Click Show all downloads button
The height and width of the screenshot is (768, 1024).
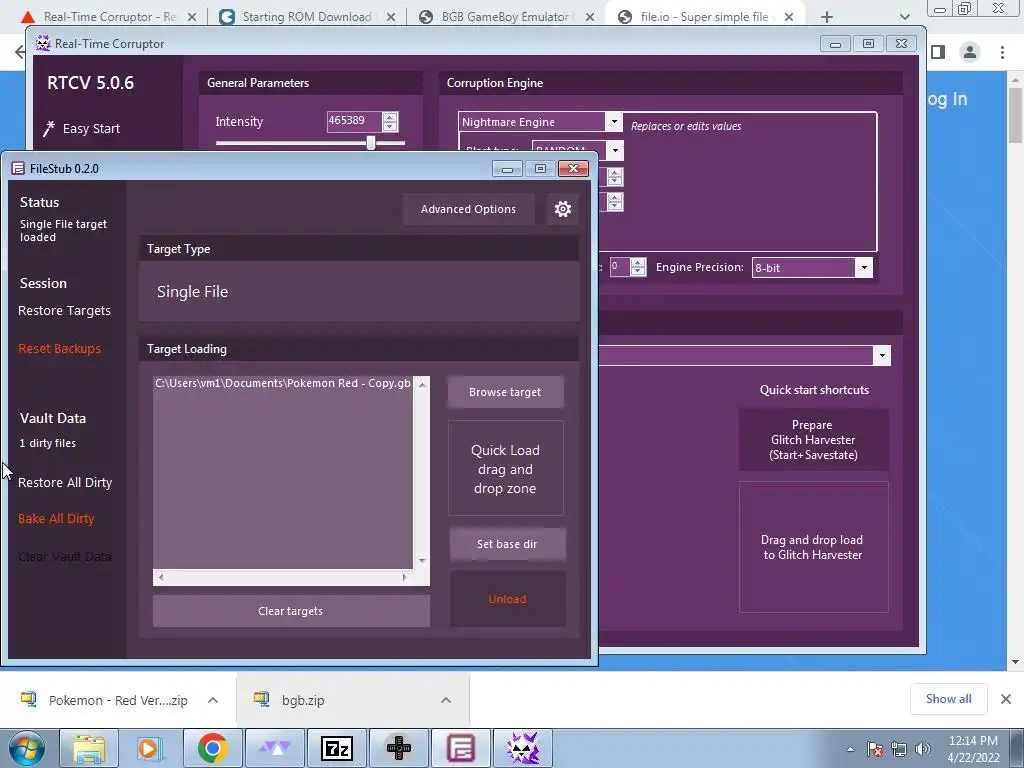[948, 699]
